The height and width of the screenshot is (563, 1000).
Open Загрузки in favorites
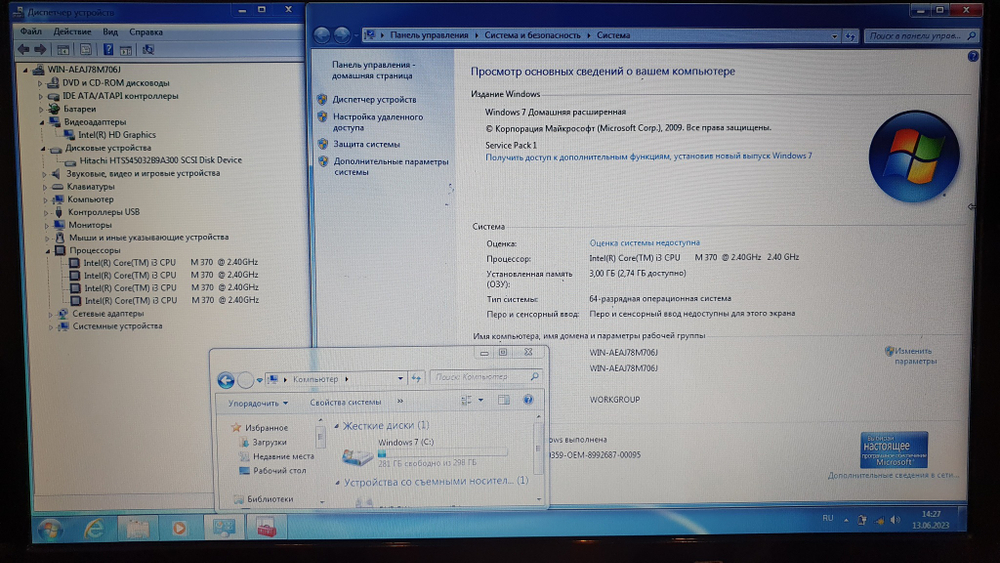click(269, 442)
